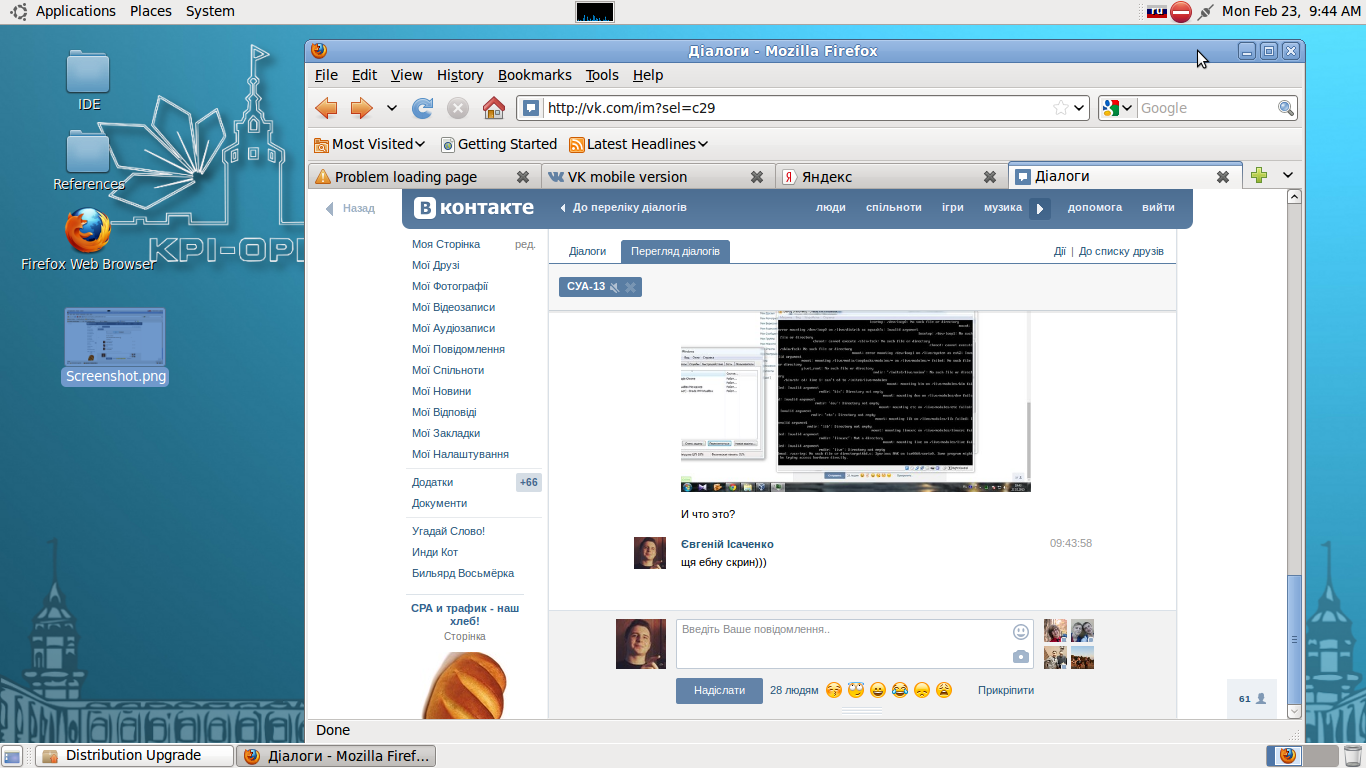
Task: Insert the sad face emoji
Action: (922, 690)
